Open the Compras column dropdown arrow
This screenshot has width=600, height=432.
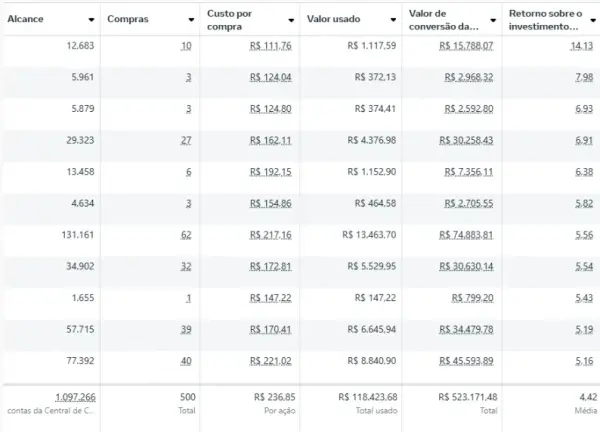(191, 20)
